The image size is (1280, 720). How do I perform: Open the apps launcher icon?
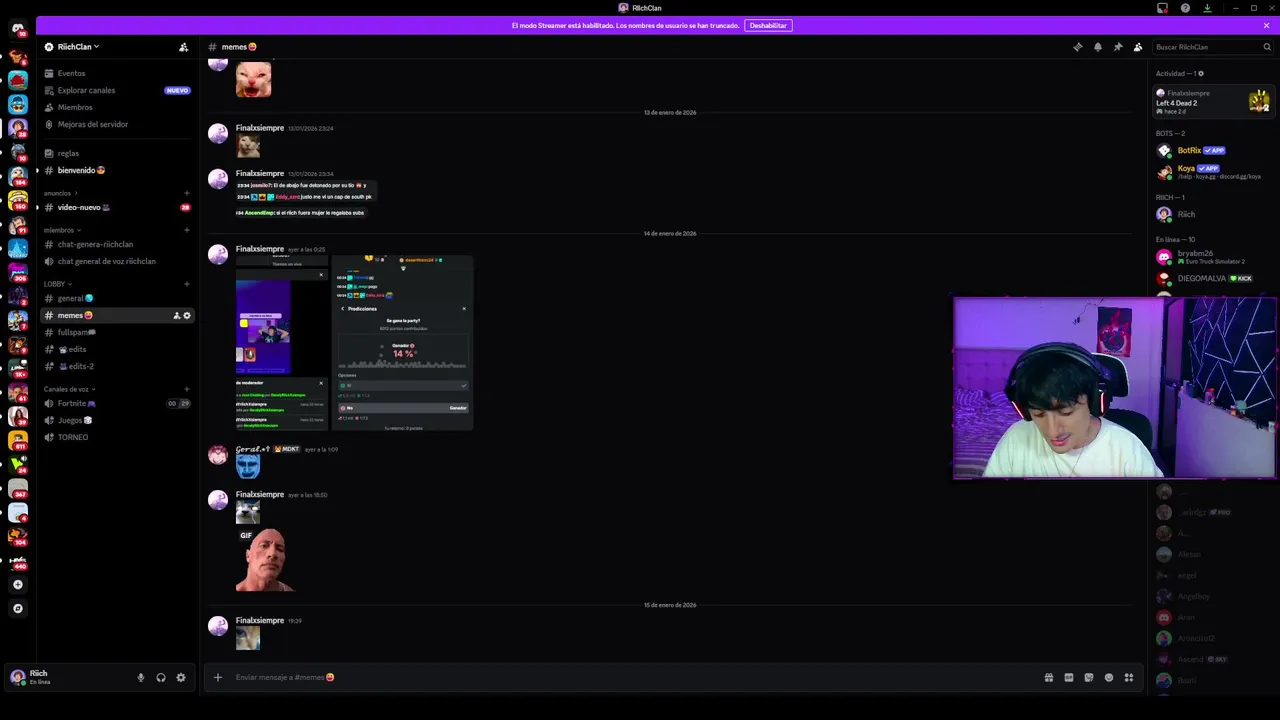1129,677
